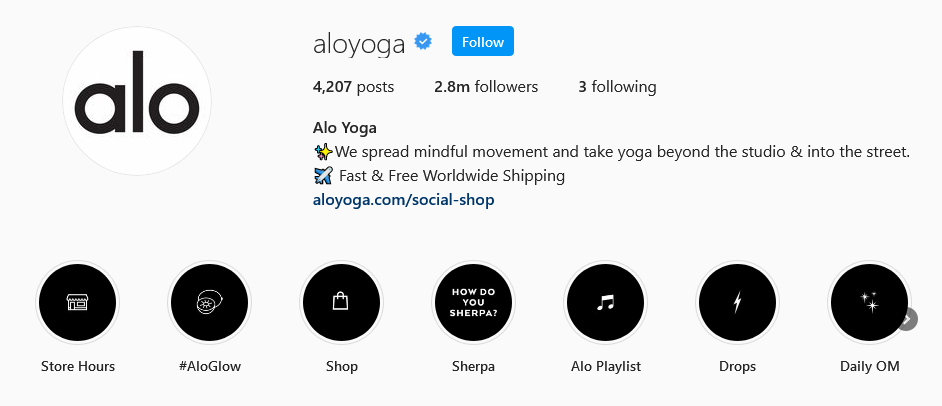
Task: Open the Drops lightning bolt highlight
Action: click(737, 302)
